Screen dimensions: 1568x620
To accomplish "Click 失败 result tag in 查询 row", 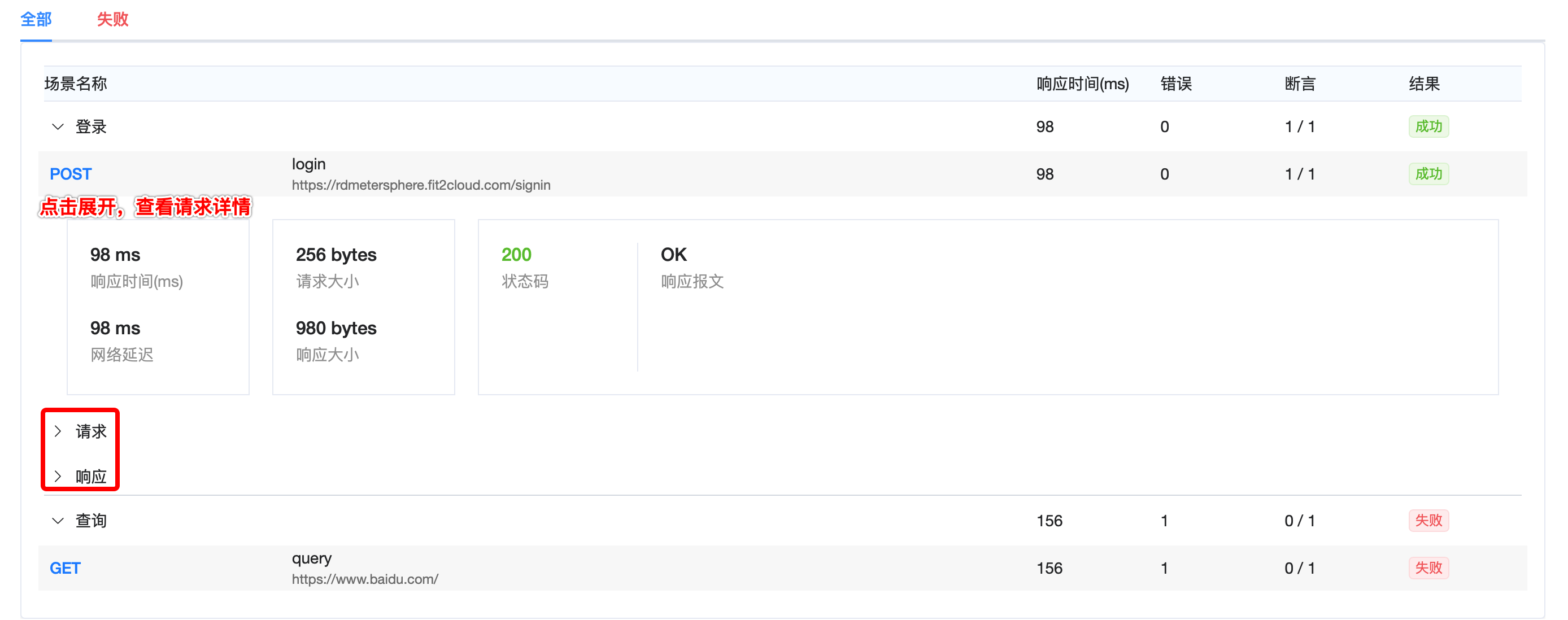I will [1428, 520].
